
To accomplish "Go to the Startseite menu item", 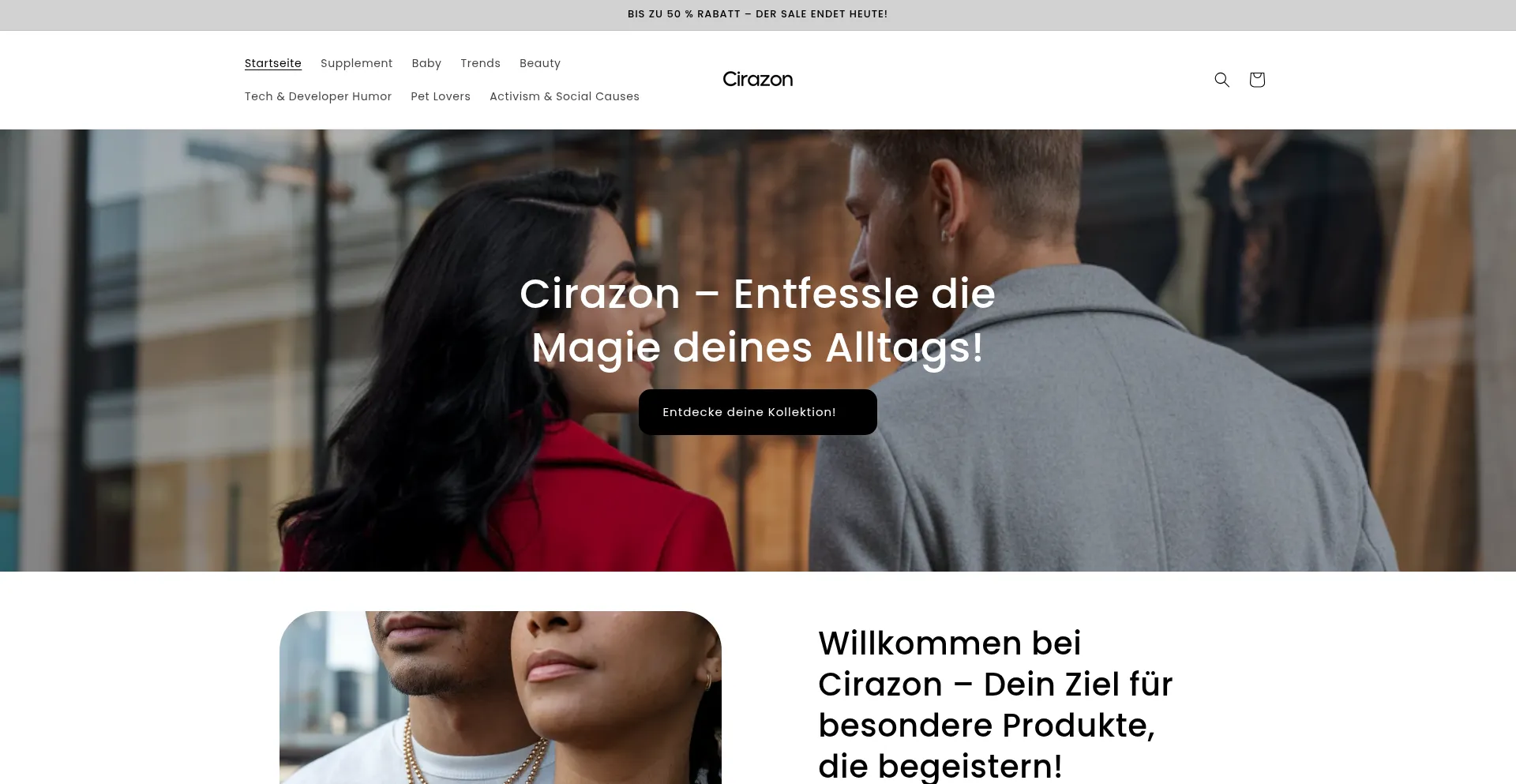I will pos(273,63).
